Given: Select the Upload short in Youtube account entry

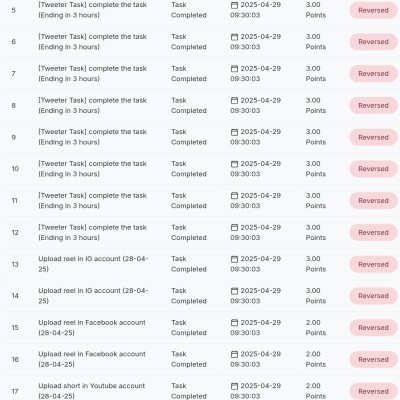Looking at the screenshot, I should pos(92,391).
